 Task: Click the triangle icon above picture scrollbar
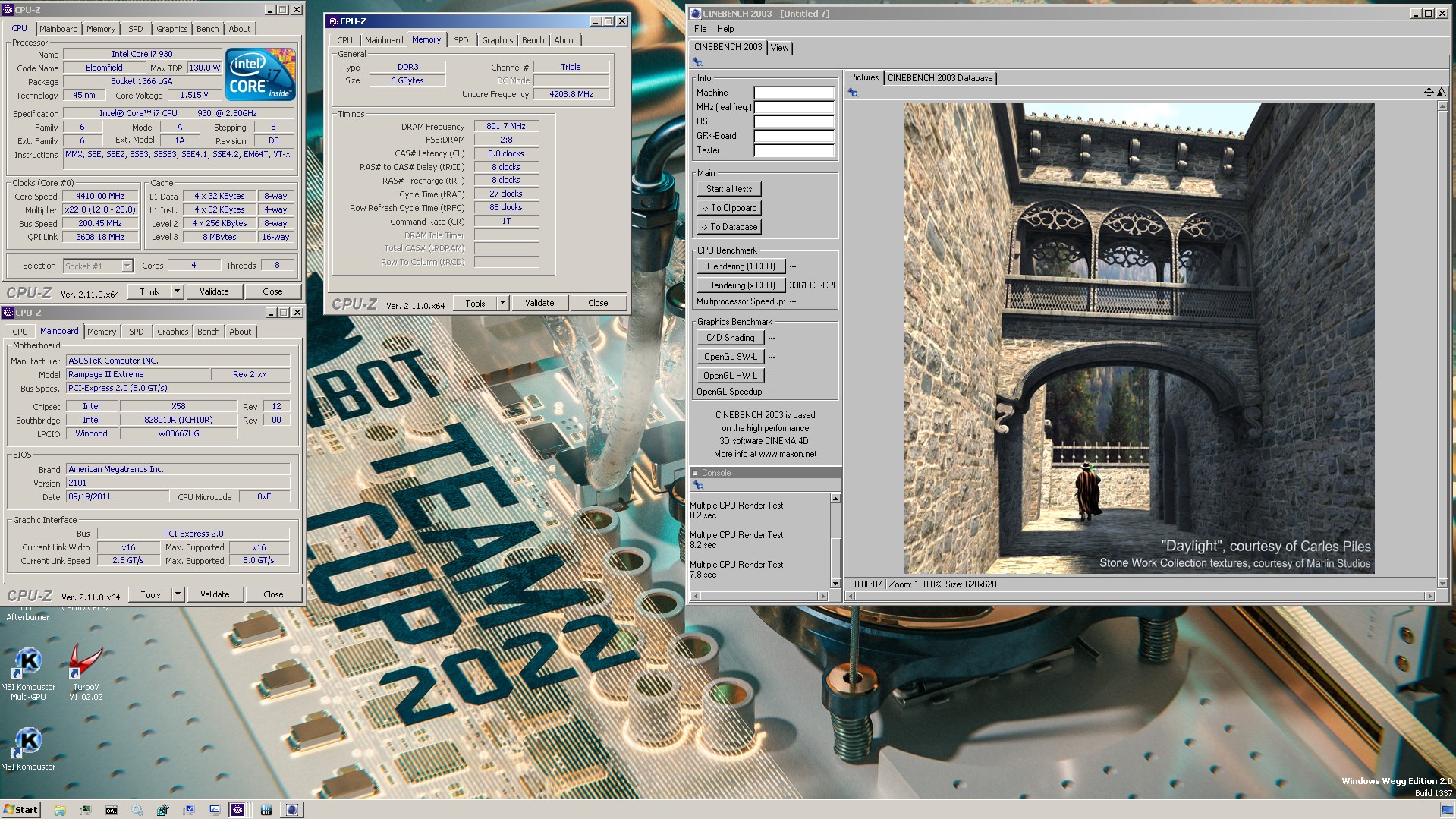pyautogui.click(x=1442, y=93)
